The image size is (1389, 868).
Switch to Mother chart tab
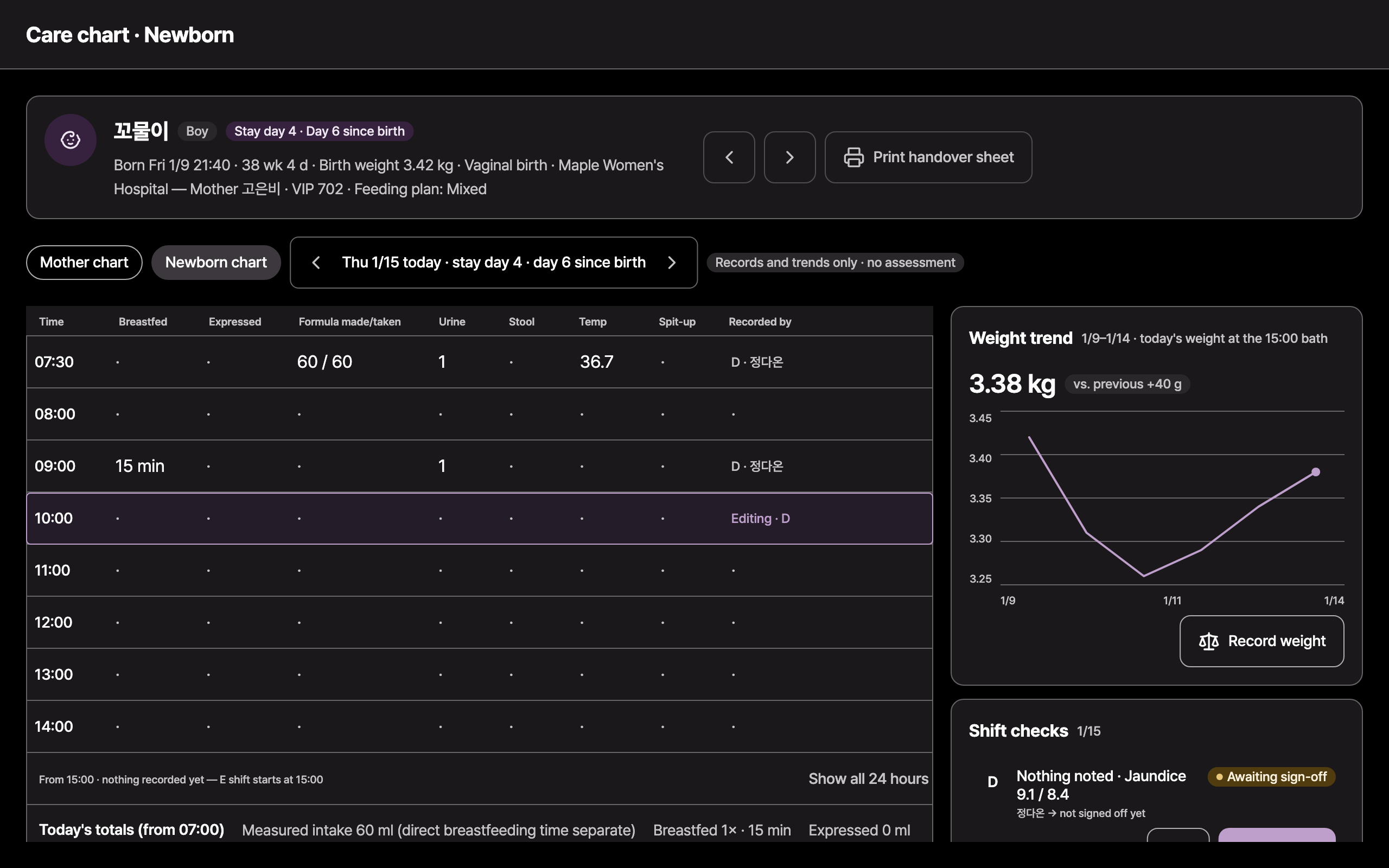tap(85, 263)
